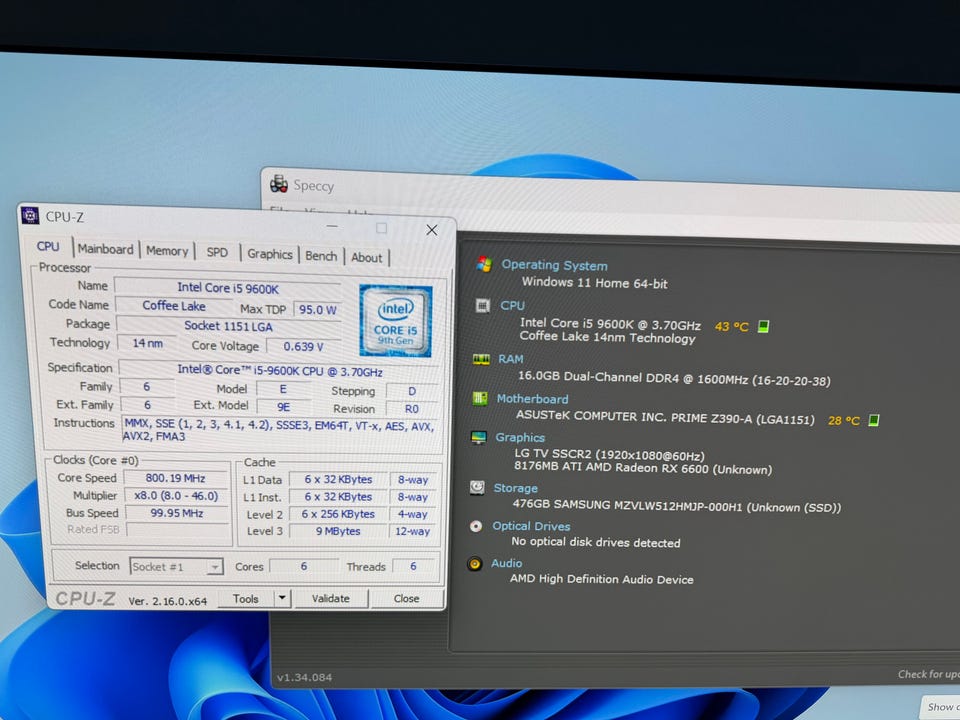960x720 pixels.
Task: Click the Audio speaker icon in Speccy
Action: 474,563
